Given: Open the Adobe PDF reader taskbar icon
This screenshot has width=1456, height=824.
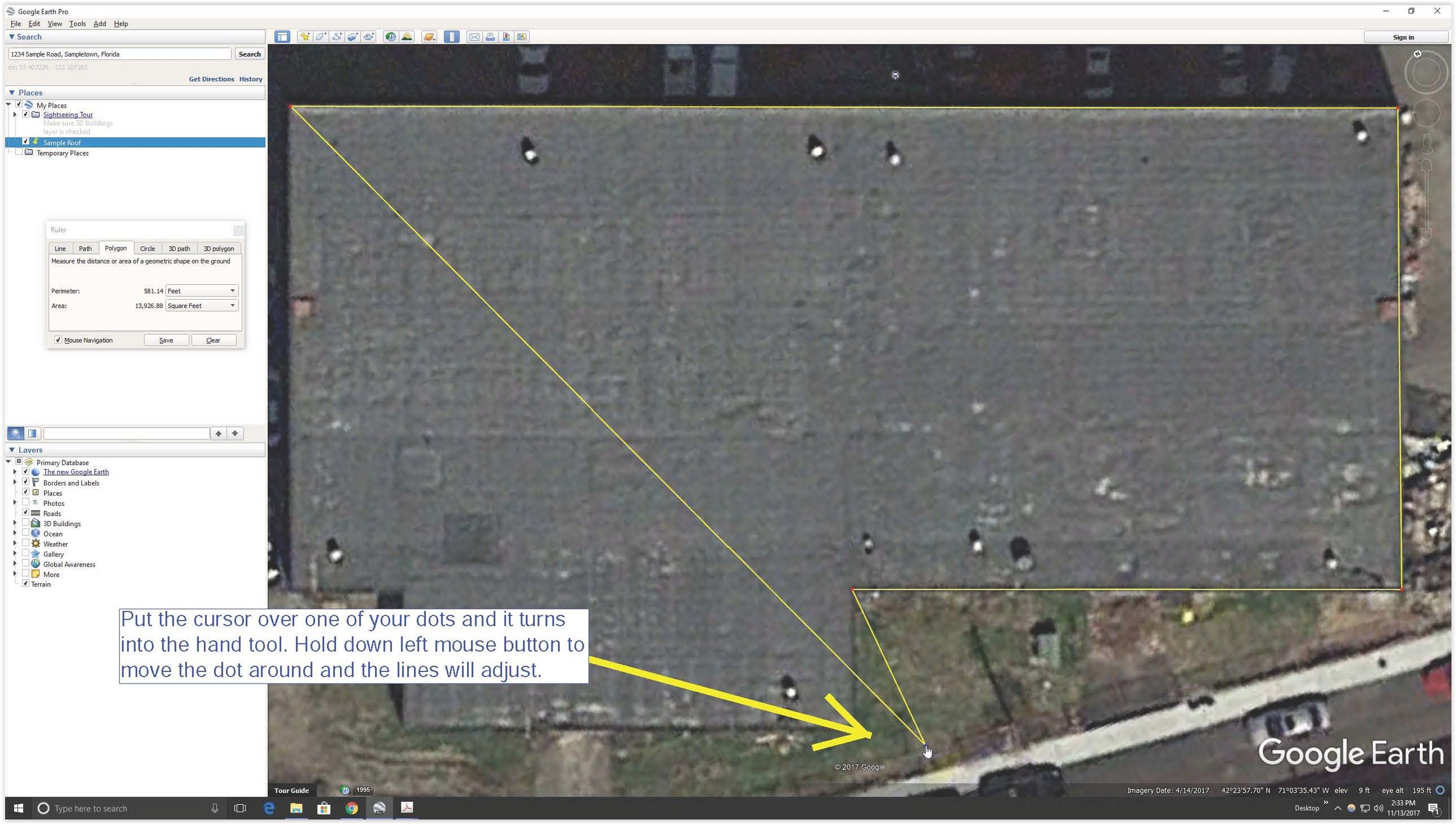Looking at the screenshot, I should [x=407, y=808].
